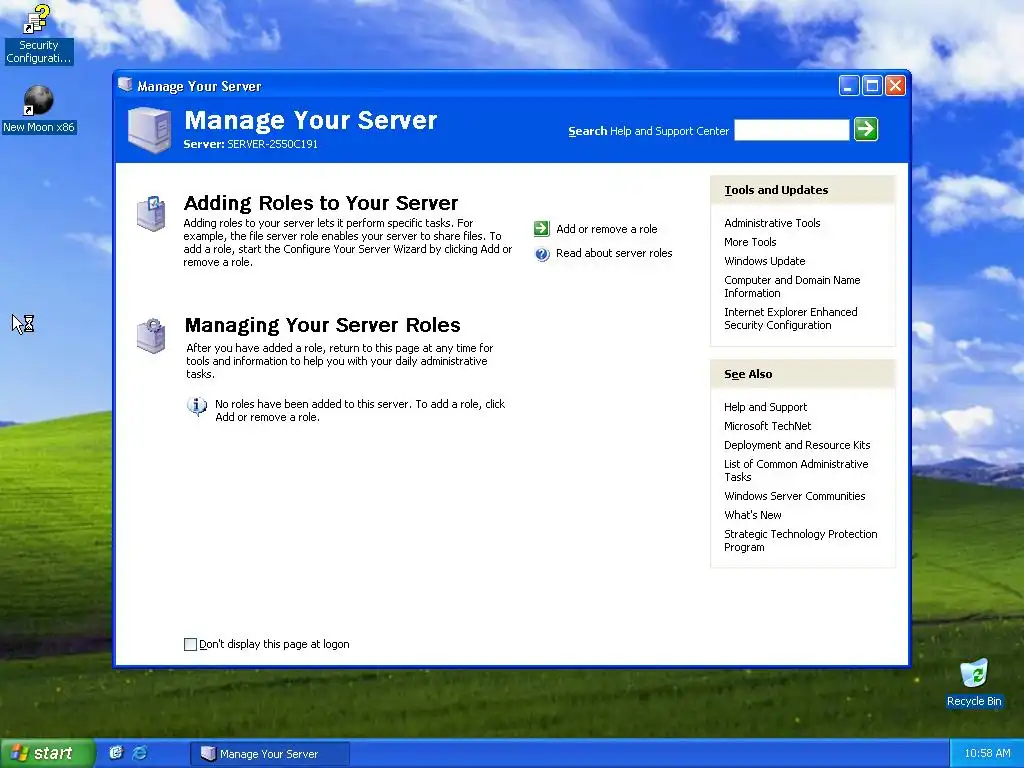1024x768 pixels.
Task: Open Internet Explorer Enhanced Security Configuration link
Action: coord(790,318)
